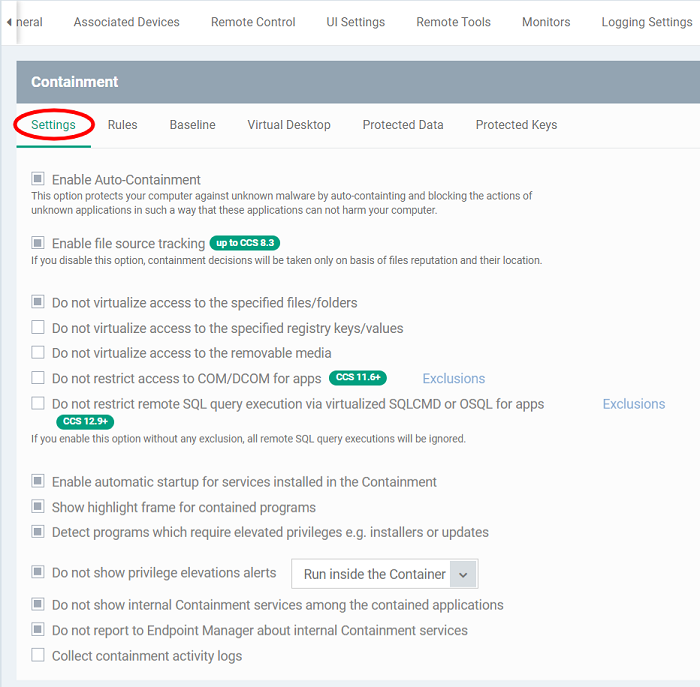Switch to the Remote Control tab

[x=253, y=22]
